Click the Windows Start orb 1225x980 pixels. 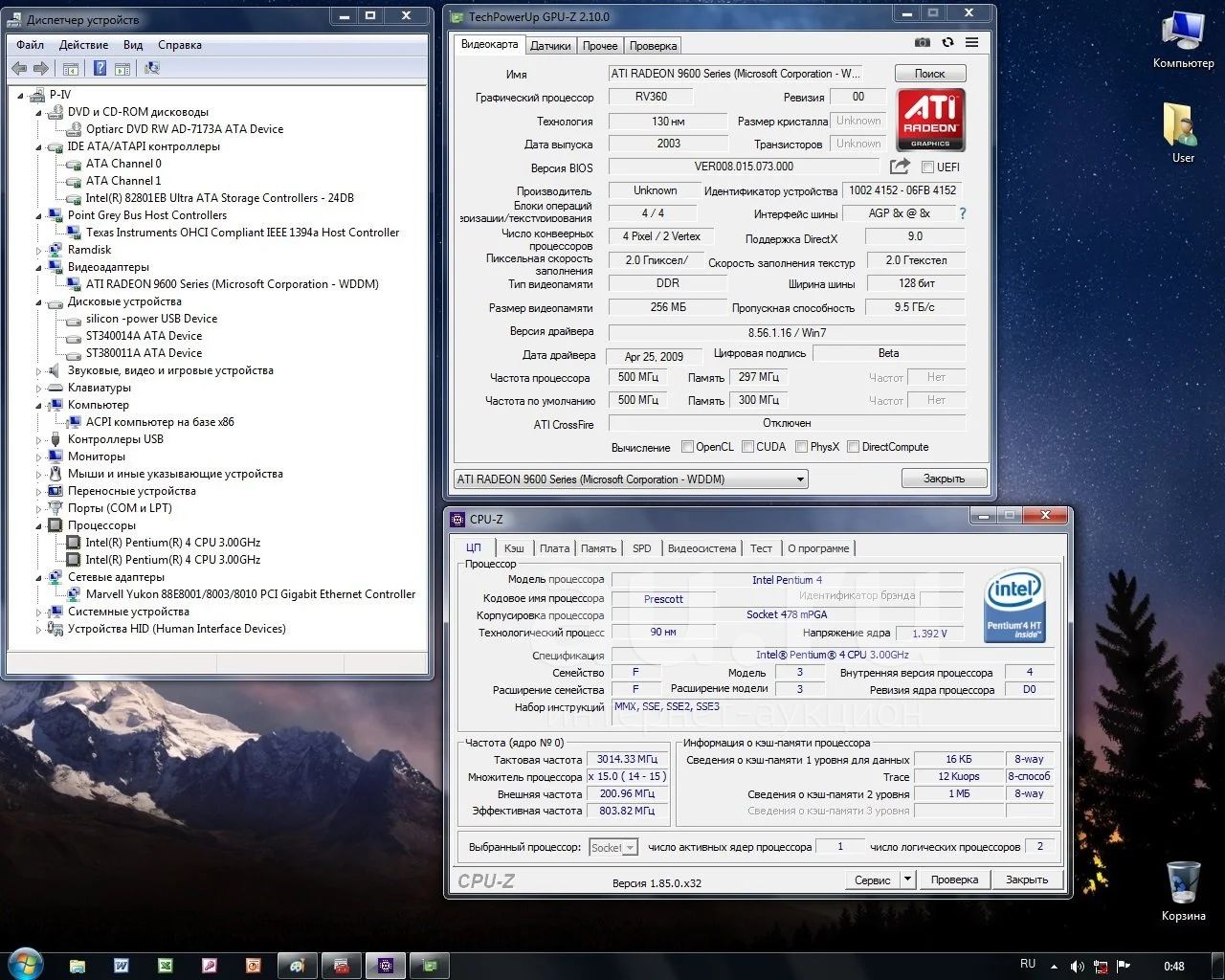coord(25,965)
